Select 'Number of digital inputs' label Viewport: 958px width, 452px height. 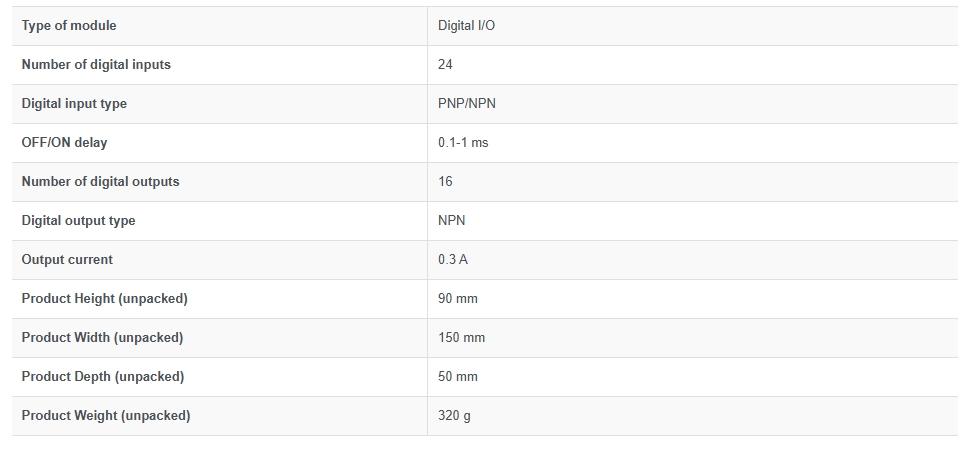click(96, 65)
